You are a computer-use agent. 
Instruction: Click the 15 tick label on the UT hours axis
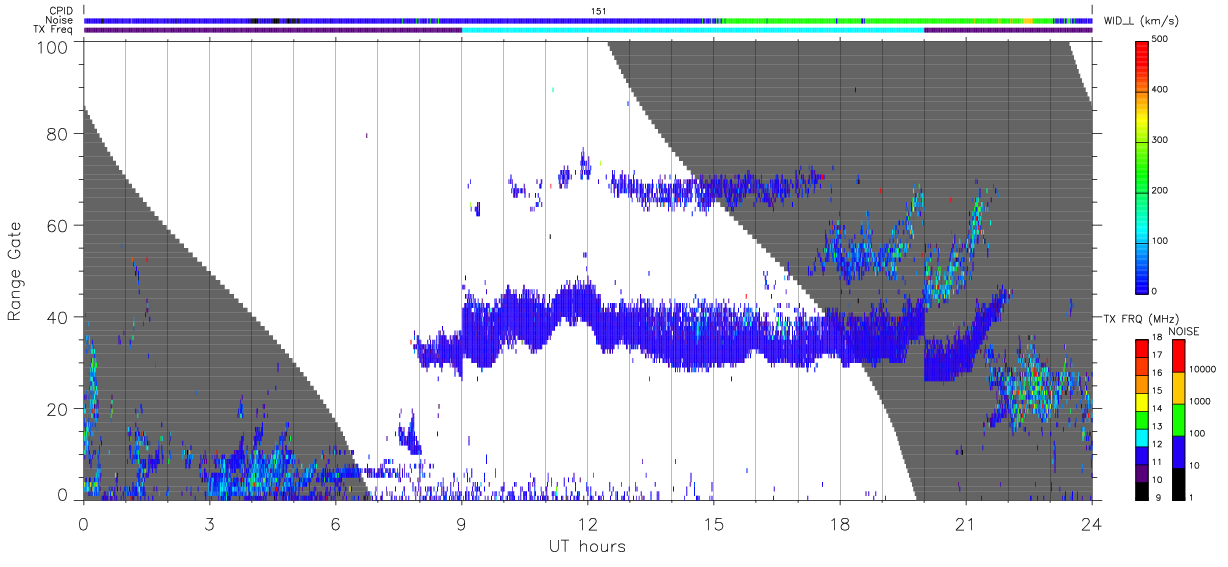[714, 523]
